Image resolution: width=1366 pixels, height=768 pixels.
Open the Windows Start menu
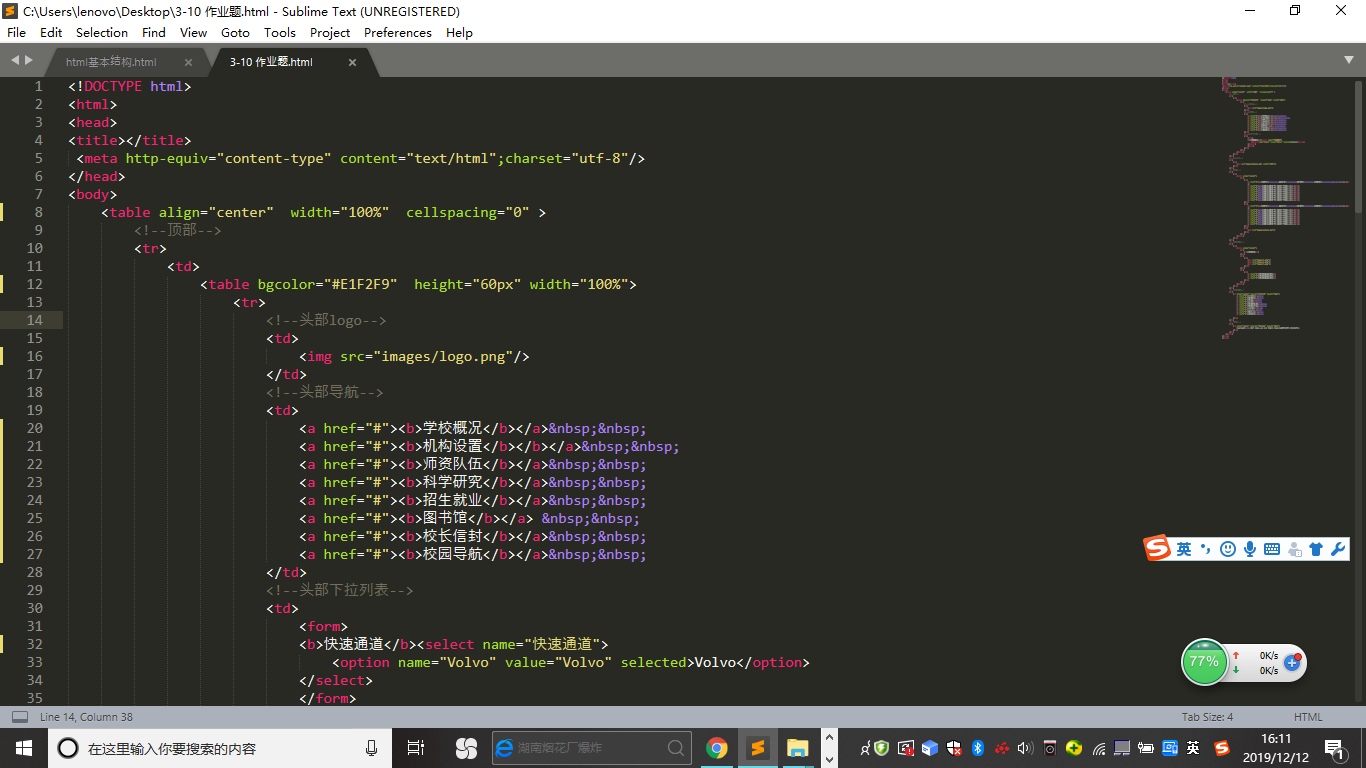pos(23,748)
